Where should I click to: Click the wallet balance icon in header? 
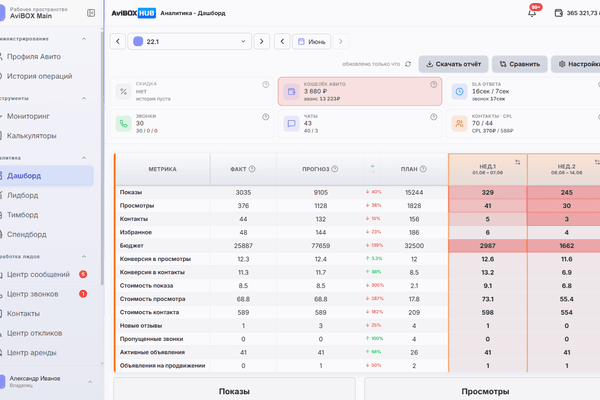(x=559, y=13)
